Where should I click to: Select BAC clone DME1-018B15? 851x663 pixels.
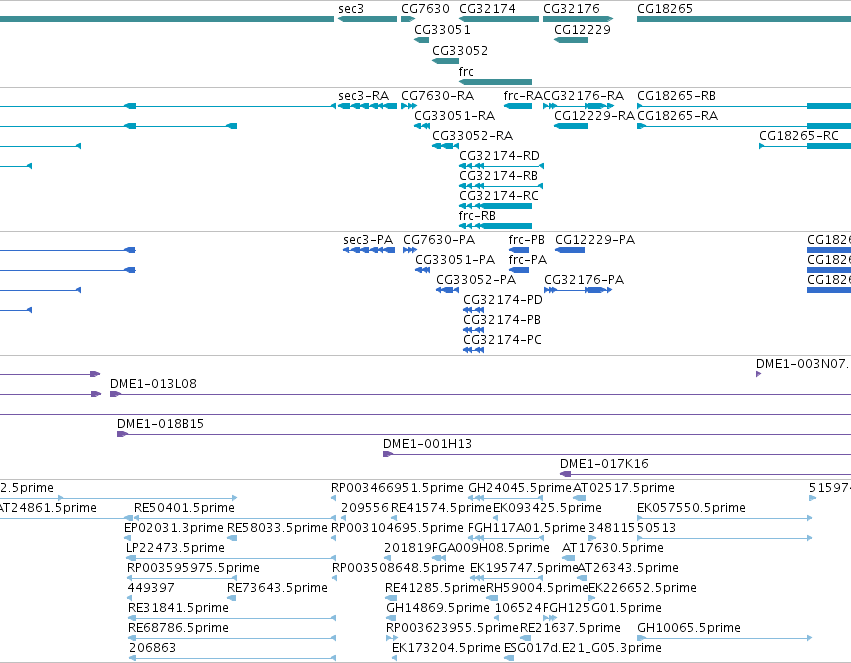pos(484,434)
